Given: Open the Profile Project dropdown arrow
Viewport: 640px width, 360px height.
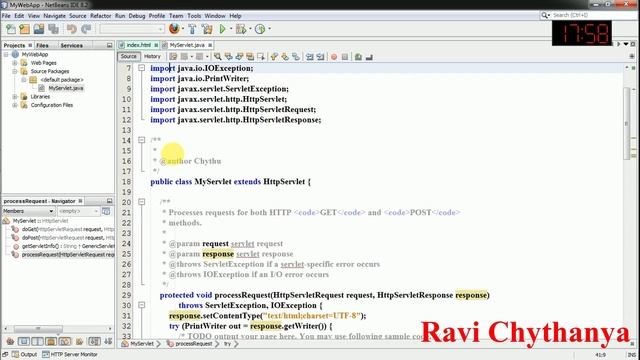Looking at the screenshot, I should 269,29.
